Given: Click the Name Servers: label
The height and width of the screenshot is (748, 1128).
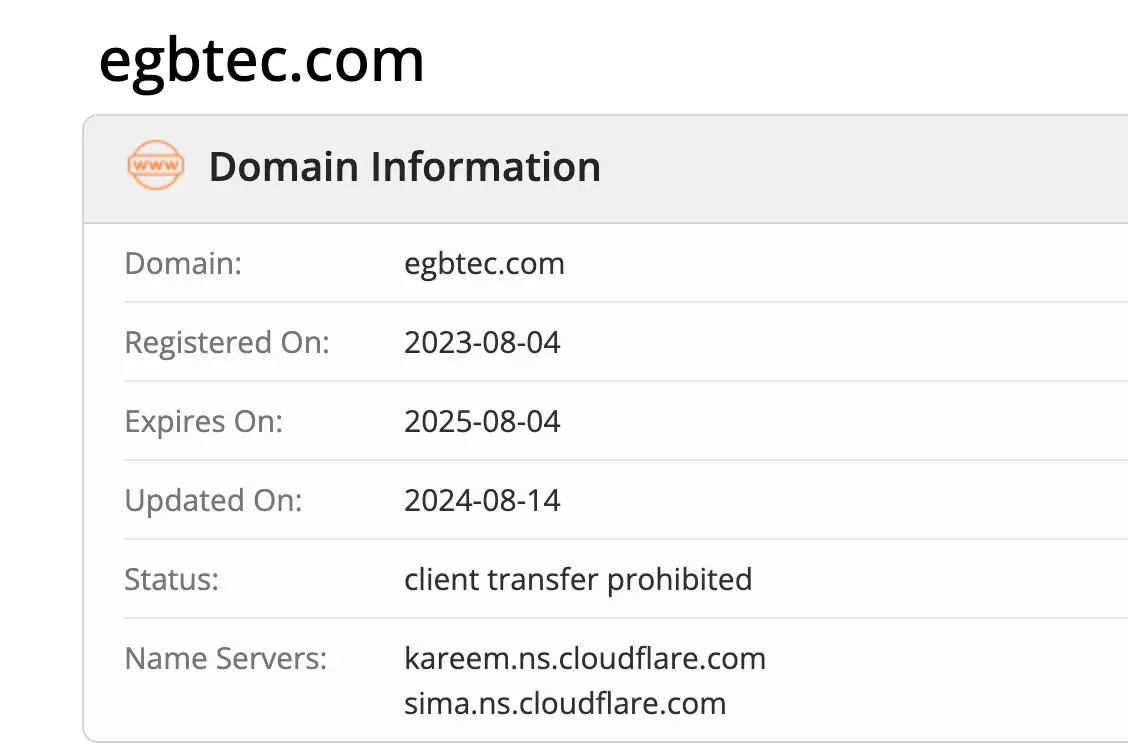Looking at the screenshot, I should 225,659.
